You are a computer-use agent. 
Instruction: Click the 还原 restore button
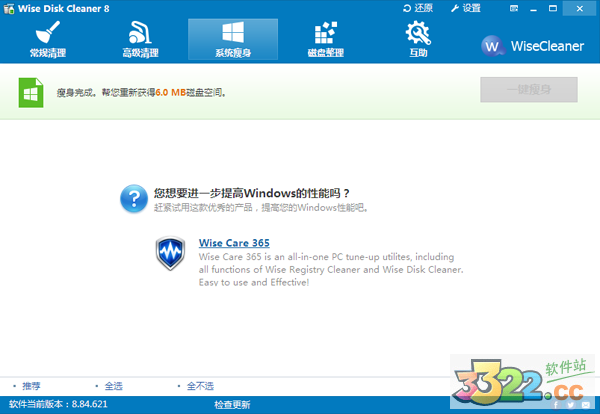point(418,8)
